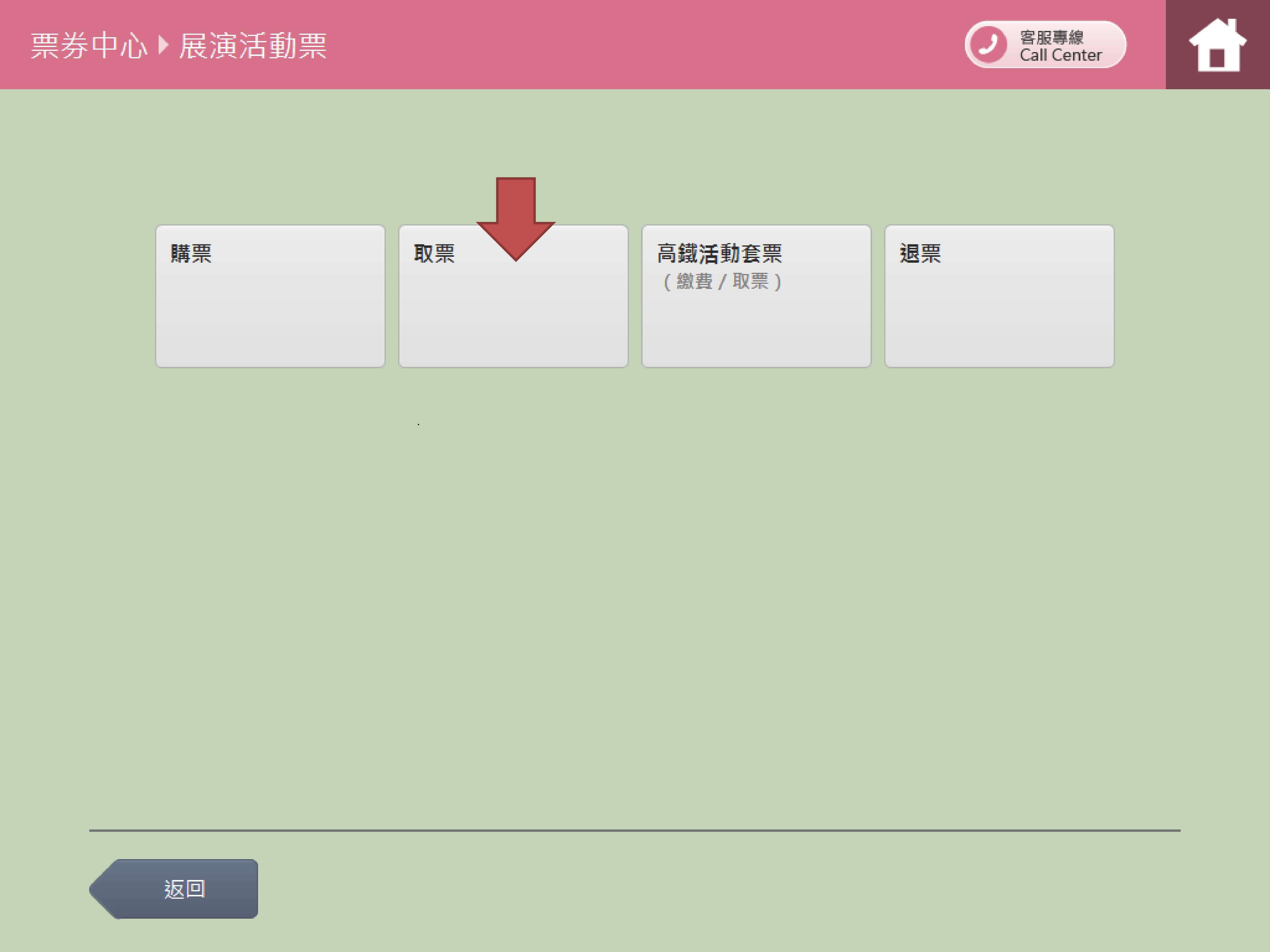Open 高鐵活動套票 (繳費/取票)
The width and height of the screenshot is (1270, 952).
(x=756, y=296)
